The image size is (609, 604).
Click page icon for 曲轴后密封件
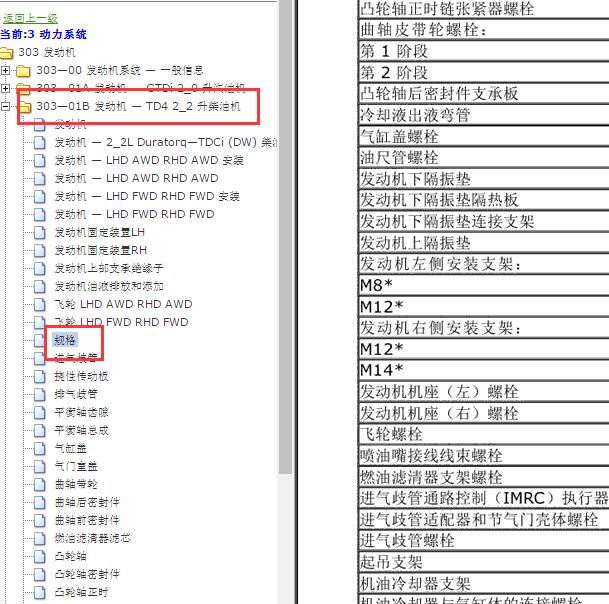click(40, 503)
